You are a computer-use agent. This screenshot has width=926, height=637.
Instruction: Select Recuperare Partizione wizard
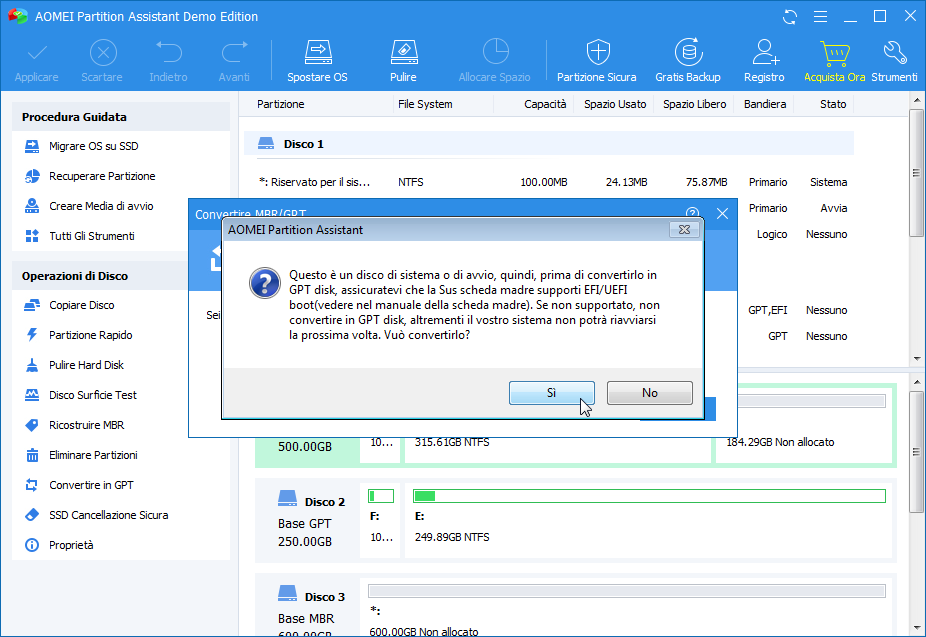tap(90, 176)
